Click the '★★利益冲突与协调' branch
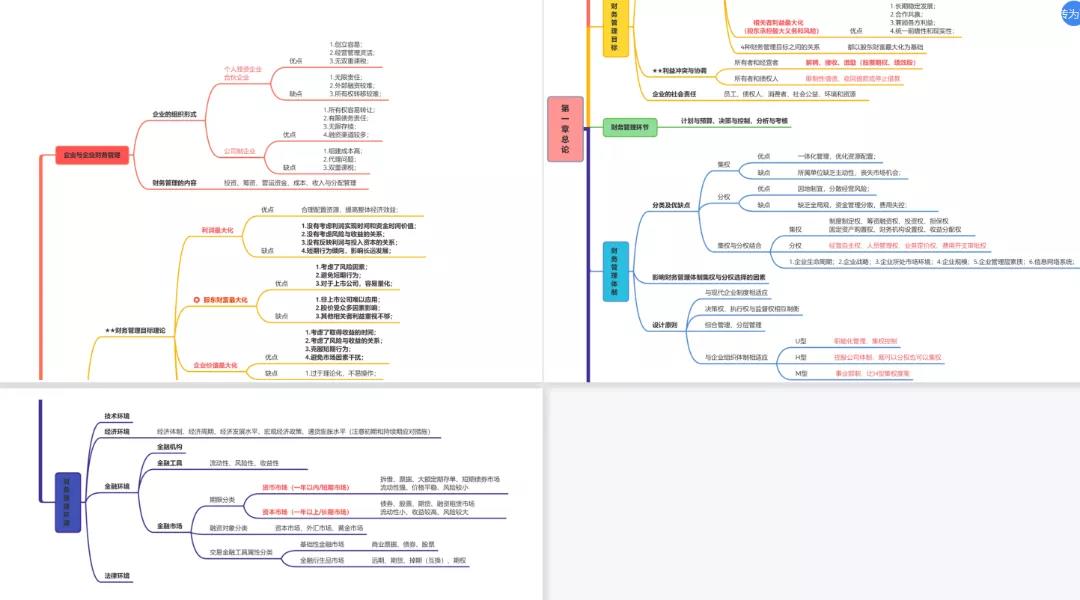This screenshot has height=600, width=1080. pos(679,71)
